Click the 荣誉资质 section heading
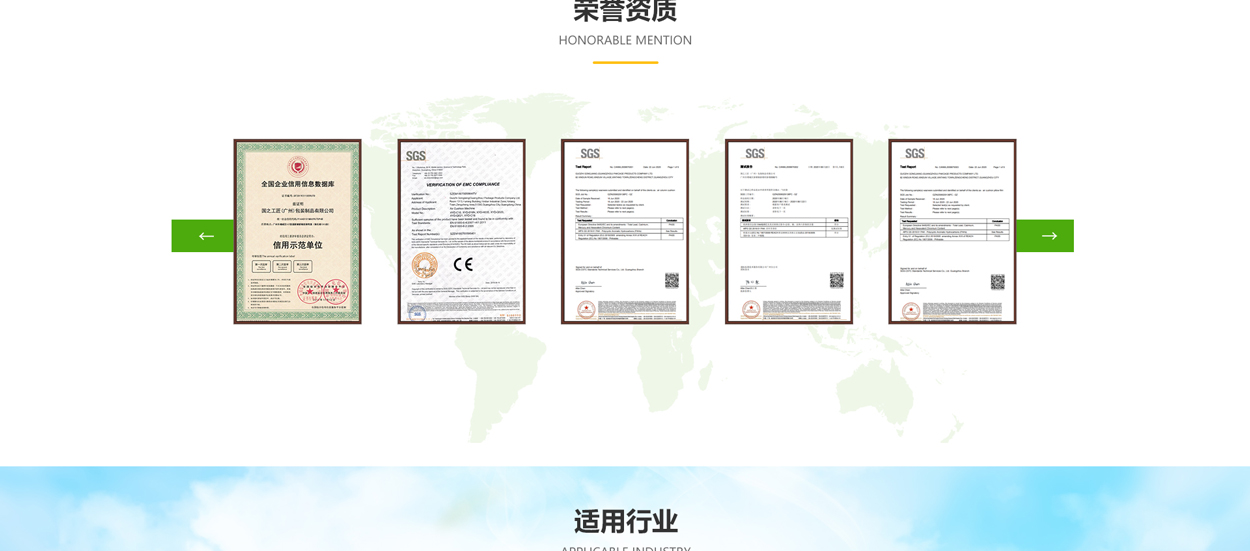This screenshot has width=1250, height=551. click(x=625, y=11)
